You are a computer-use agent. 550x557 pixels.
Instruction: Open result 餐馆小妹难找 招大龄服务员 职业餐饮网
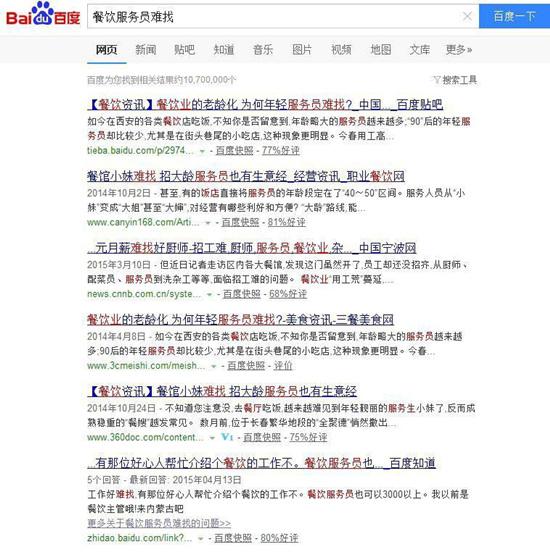tap(246, 176)
